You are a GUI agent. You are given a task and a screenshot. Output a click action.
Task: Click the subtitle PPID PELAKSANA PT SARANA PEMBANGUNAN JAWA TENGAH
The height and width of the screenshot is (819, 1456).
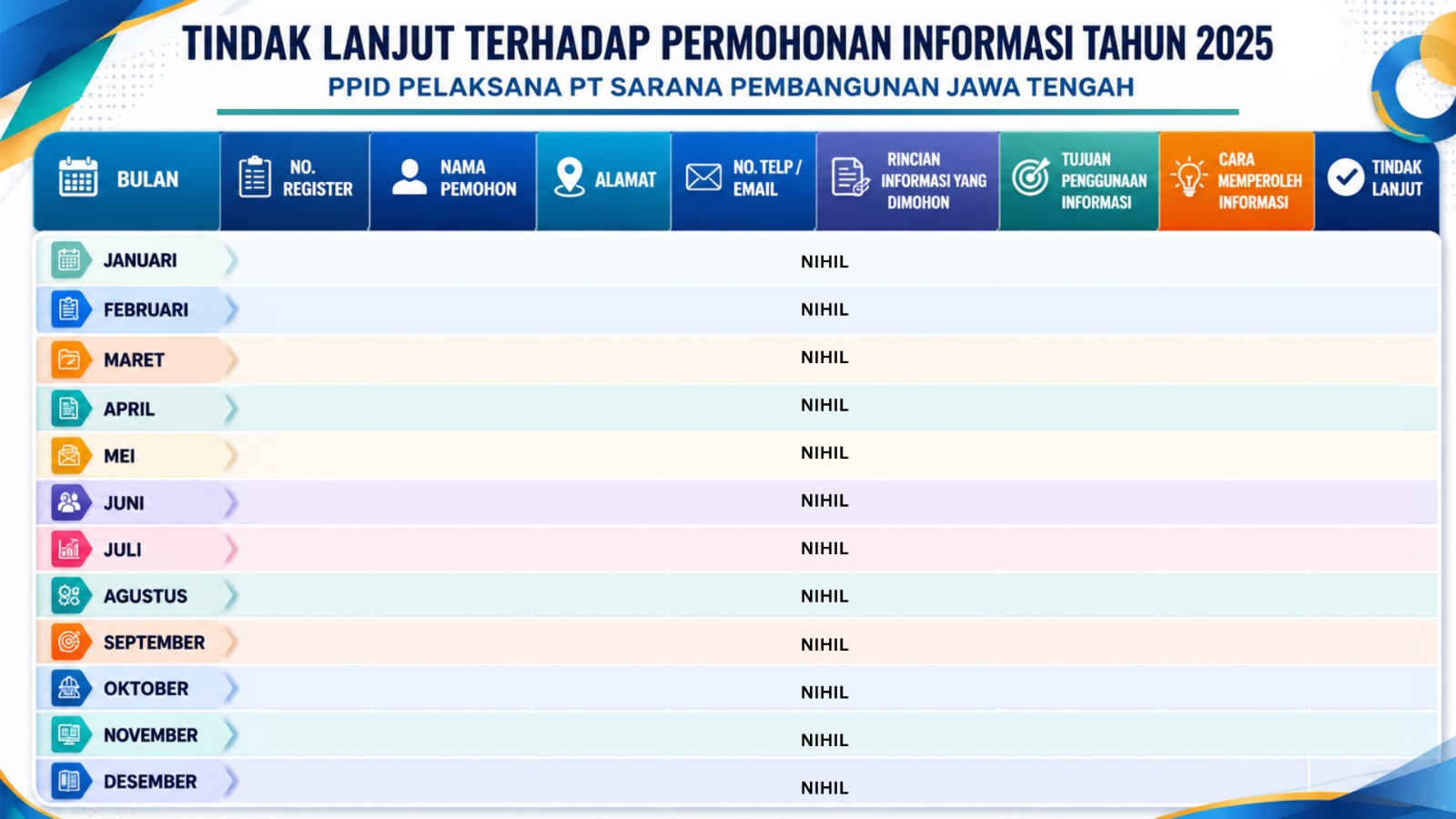click(x=731, y=87)
